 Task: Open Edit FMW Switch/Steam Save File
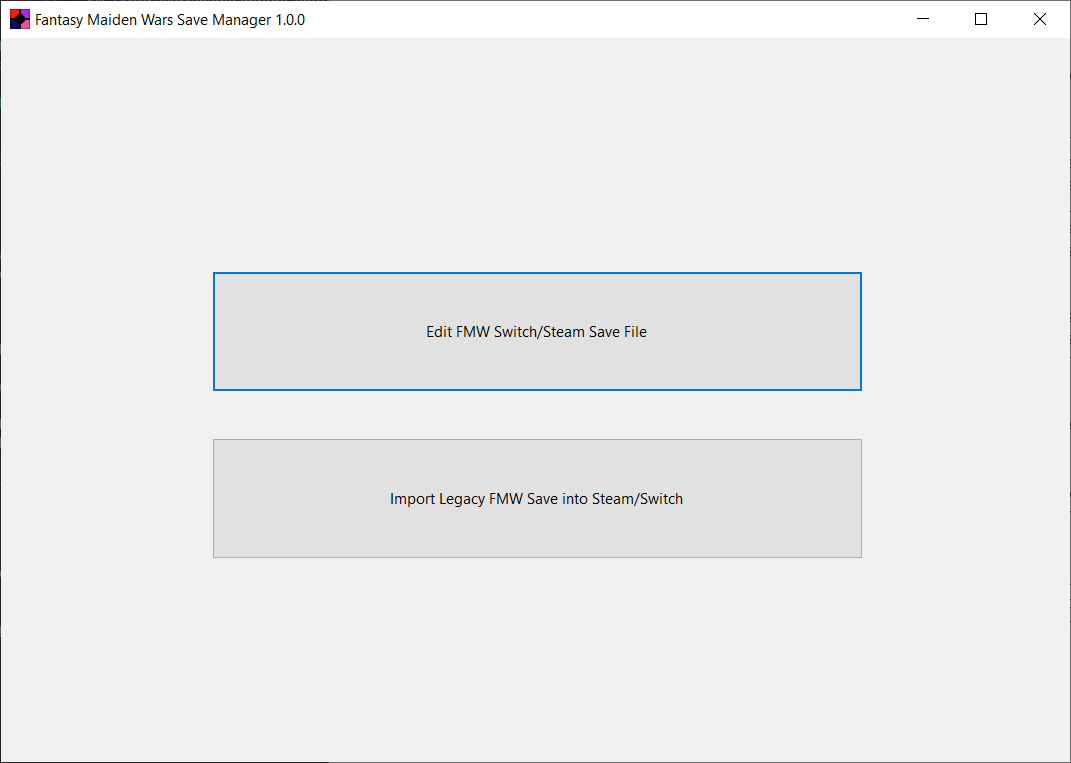coord(537,331)
